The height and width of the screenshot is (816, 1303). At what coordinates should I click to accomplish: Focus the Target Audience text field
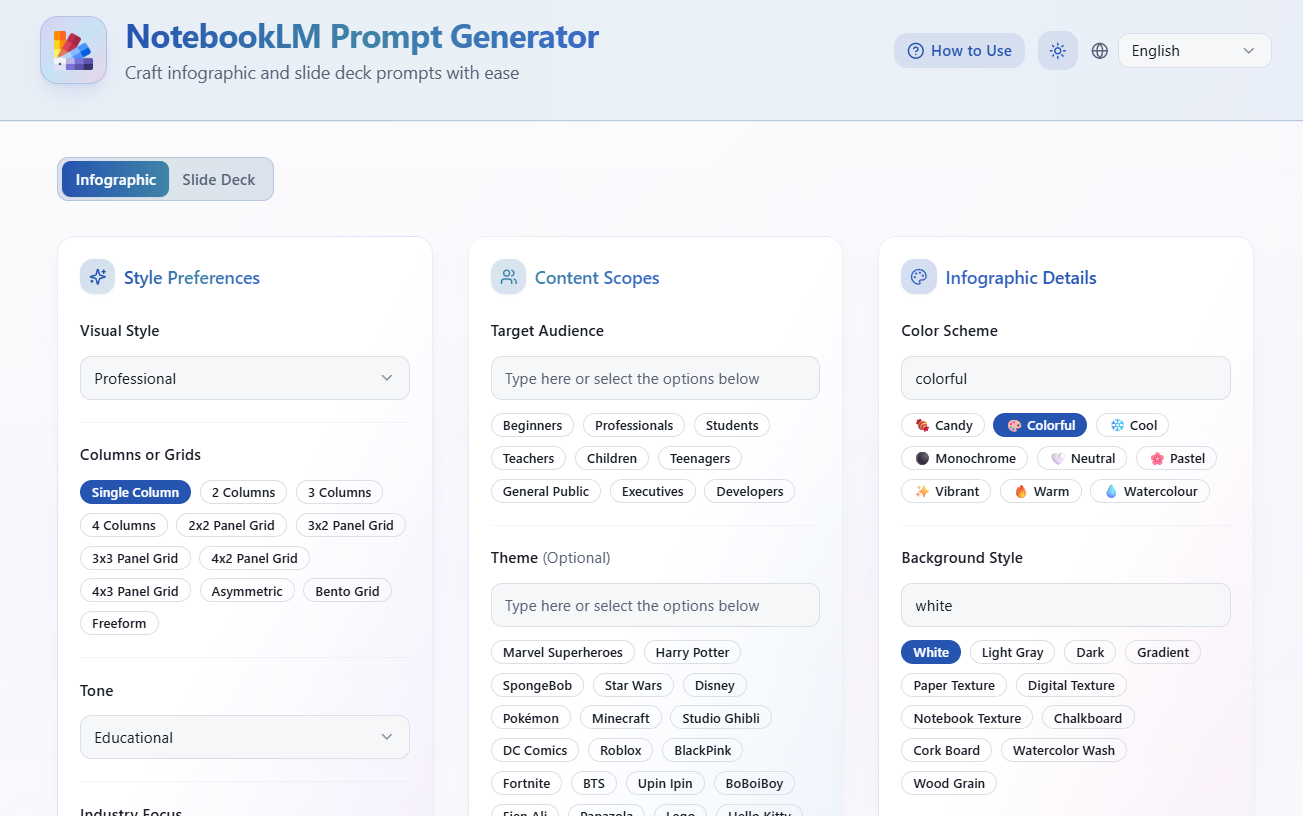(x=655, y=378)
